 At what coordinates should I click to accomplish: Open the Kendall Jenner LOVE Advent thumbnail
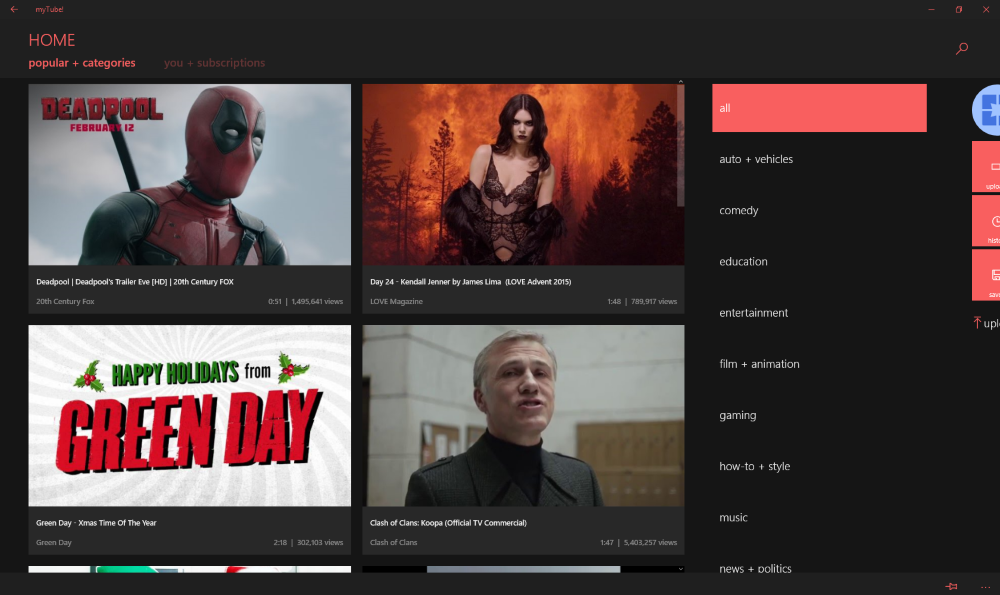tap(523, 174)
